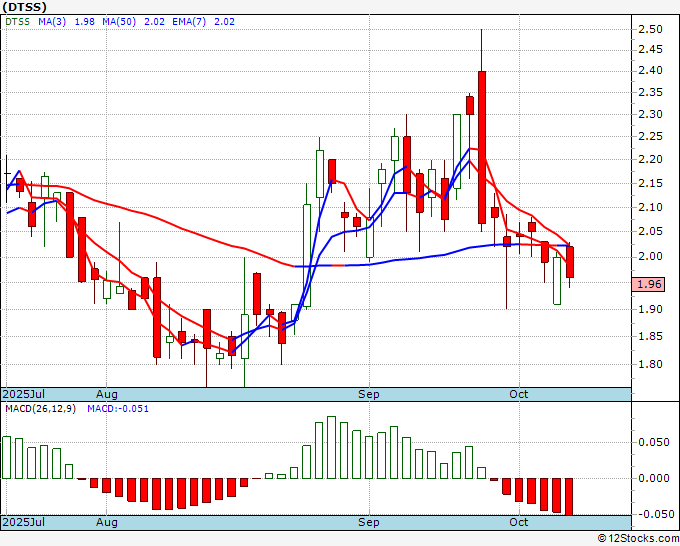Click the MACD:-0.051 value readout

click(118, 409)
